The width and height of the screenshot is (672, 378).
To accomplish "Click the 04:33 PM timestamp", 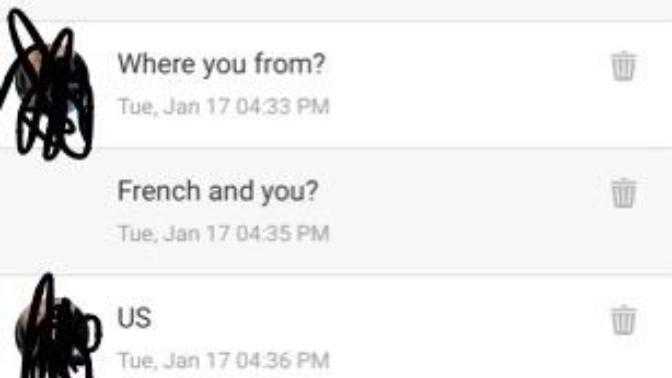I will [x=283, y=106].
